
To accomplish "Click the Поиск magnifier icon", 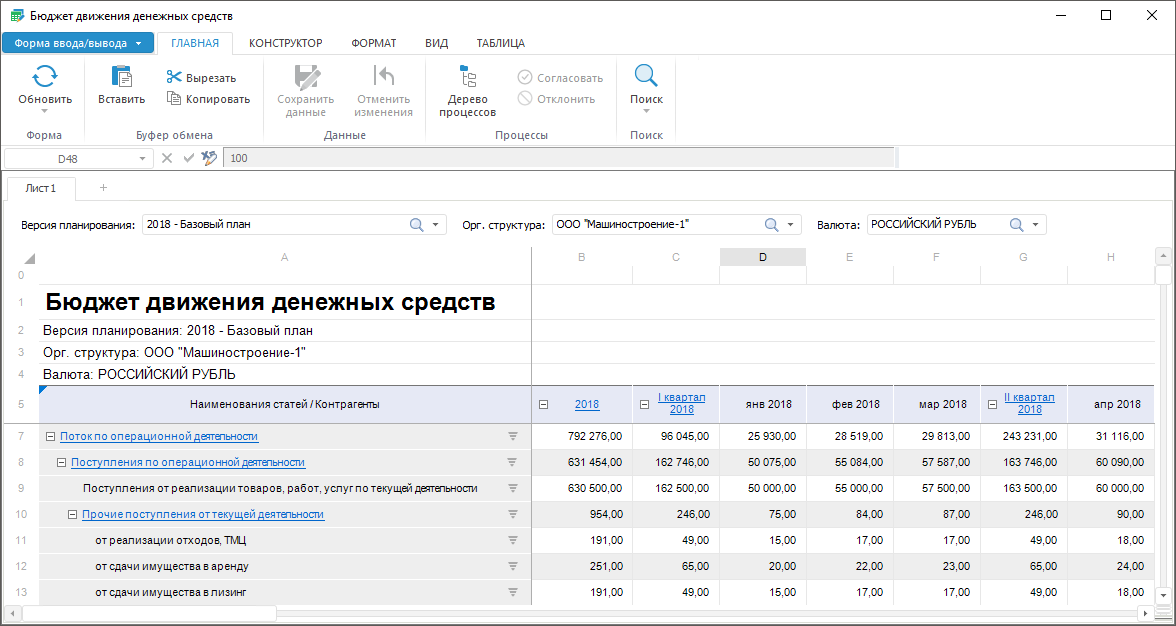I will click(646, 76).
